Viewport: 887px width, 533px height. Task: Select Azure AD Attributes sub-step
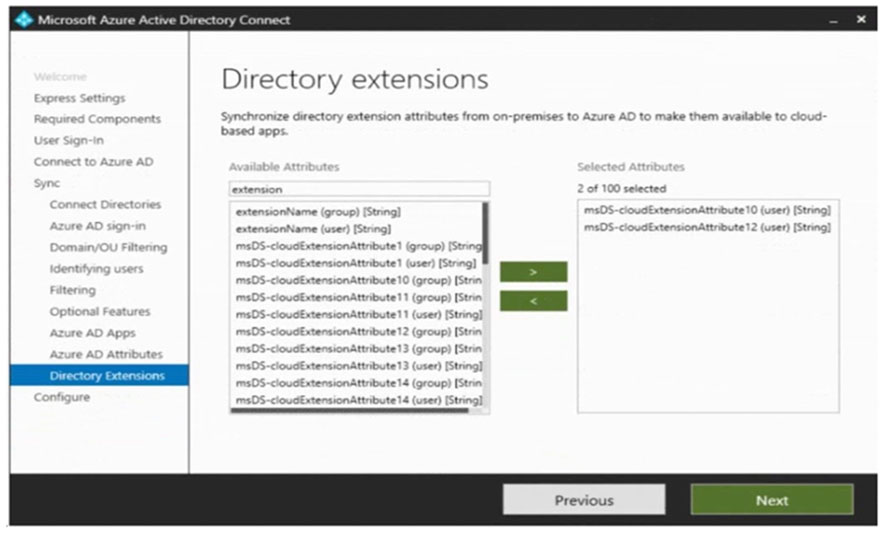click(x=106, y=354)
